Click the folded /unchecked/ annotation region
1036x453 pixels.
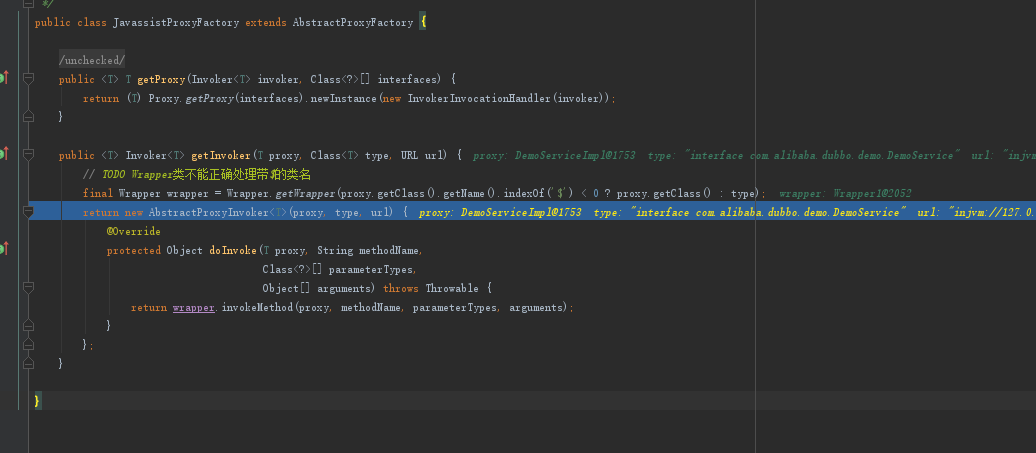pos(92,60)
